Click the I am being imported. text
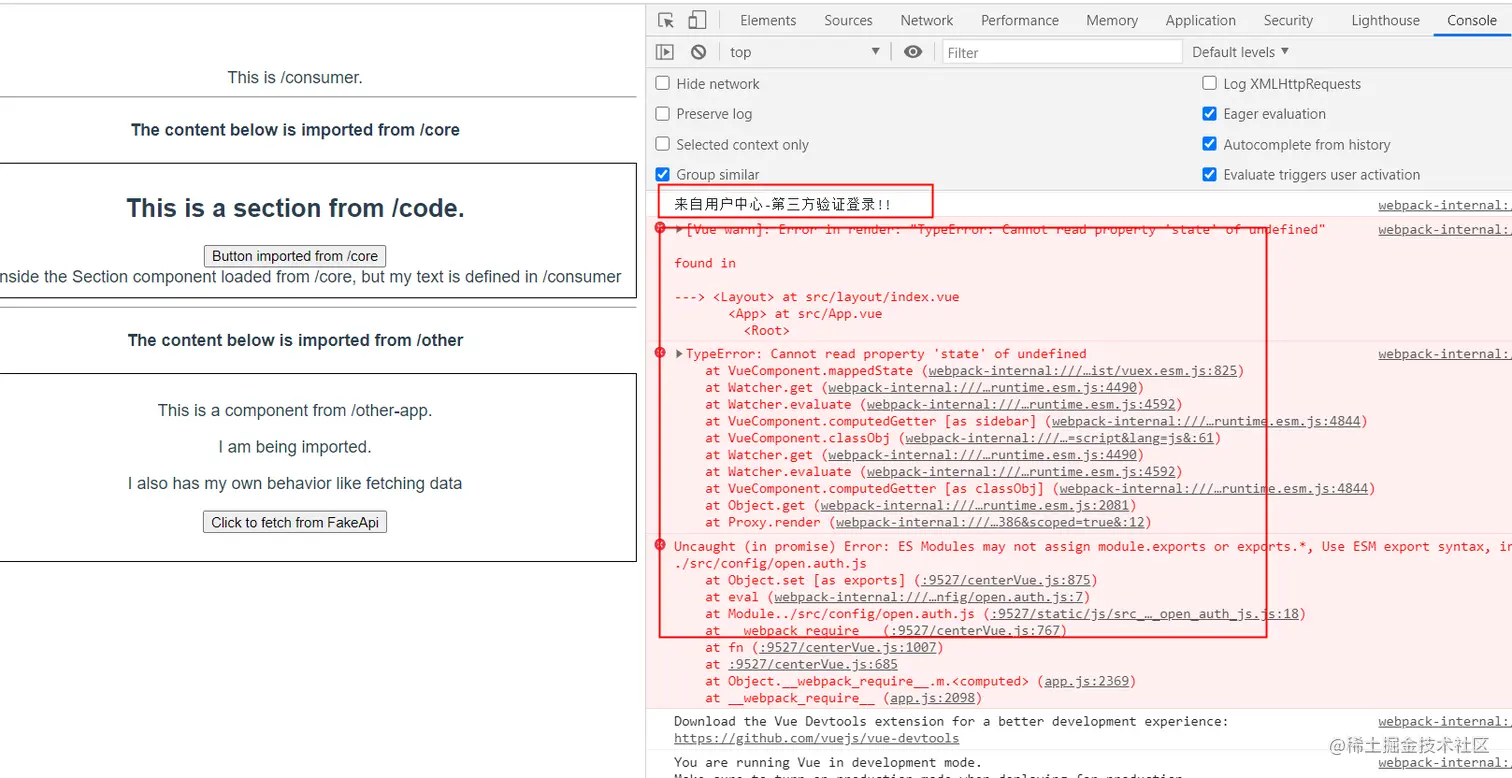This screenshot has width=1512, height=778. [x=295, y=447]
